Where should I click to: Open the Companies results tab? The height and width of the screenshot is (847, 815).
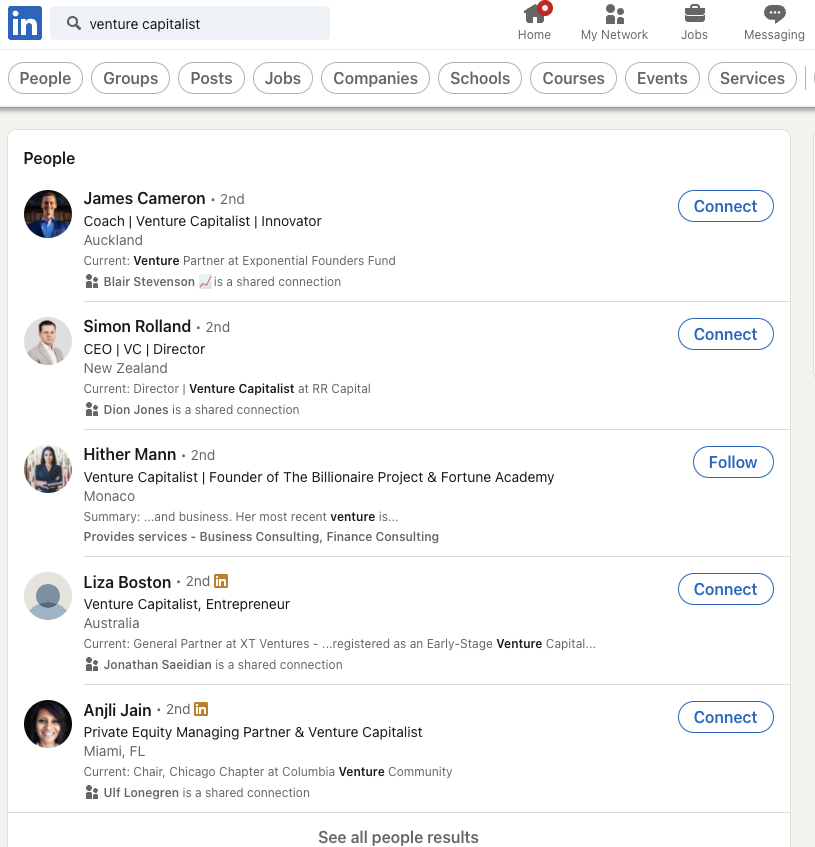375,77
